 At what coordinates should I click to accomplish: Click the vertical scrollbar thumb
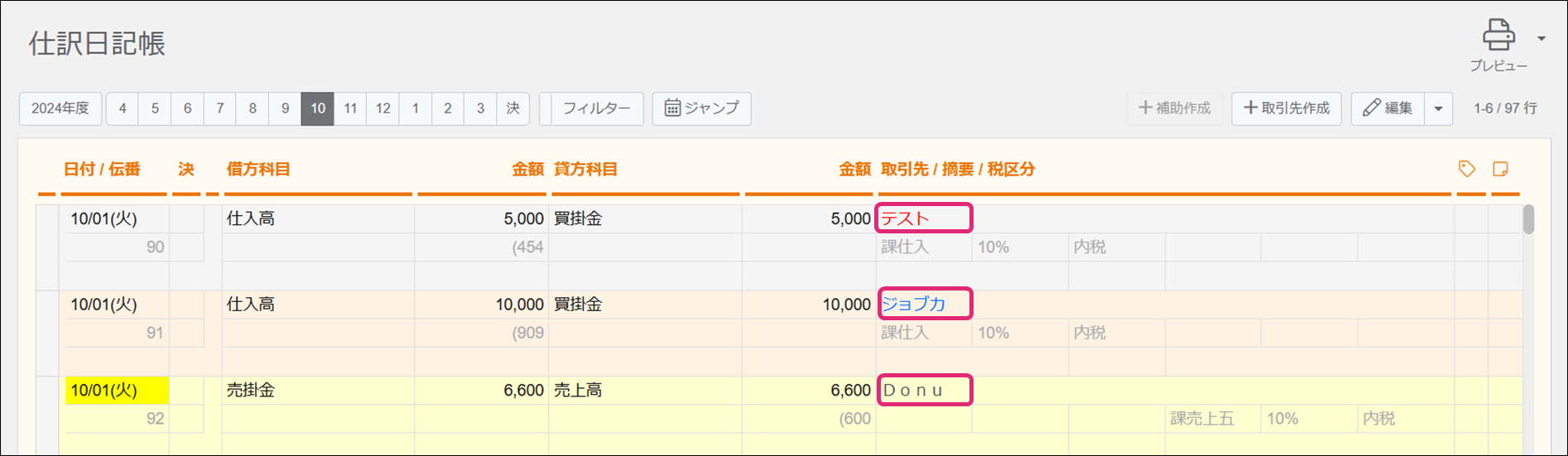tap(1528, 219)
